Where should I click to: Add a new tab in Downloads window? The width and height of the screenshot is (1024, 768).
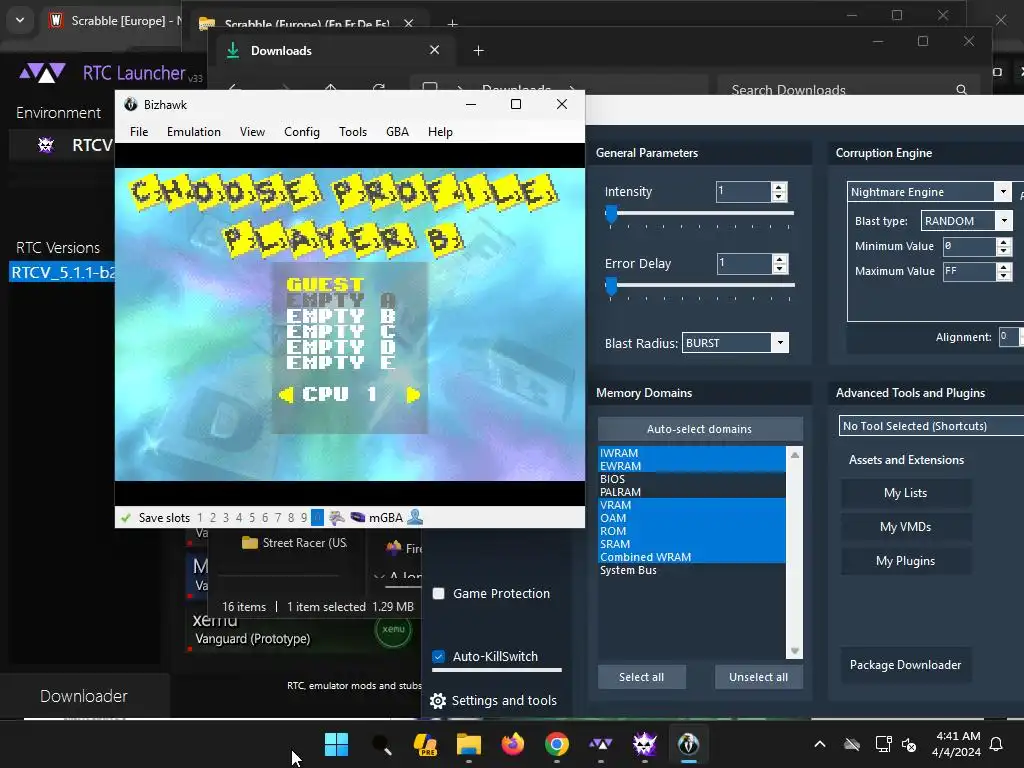pos(478,50)
